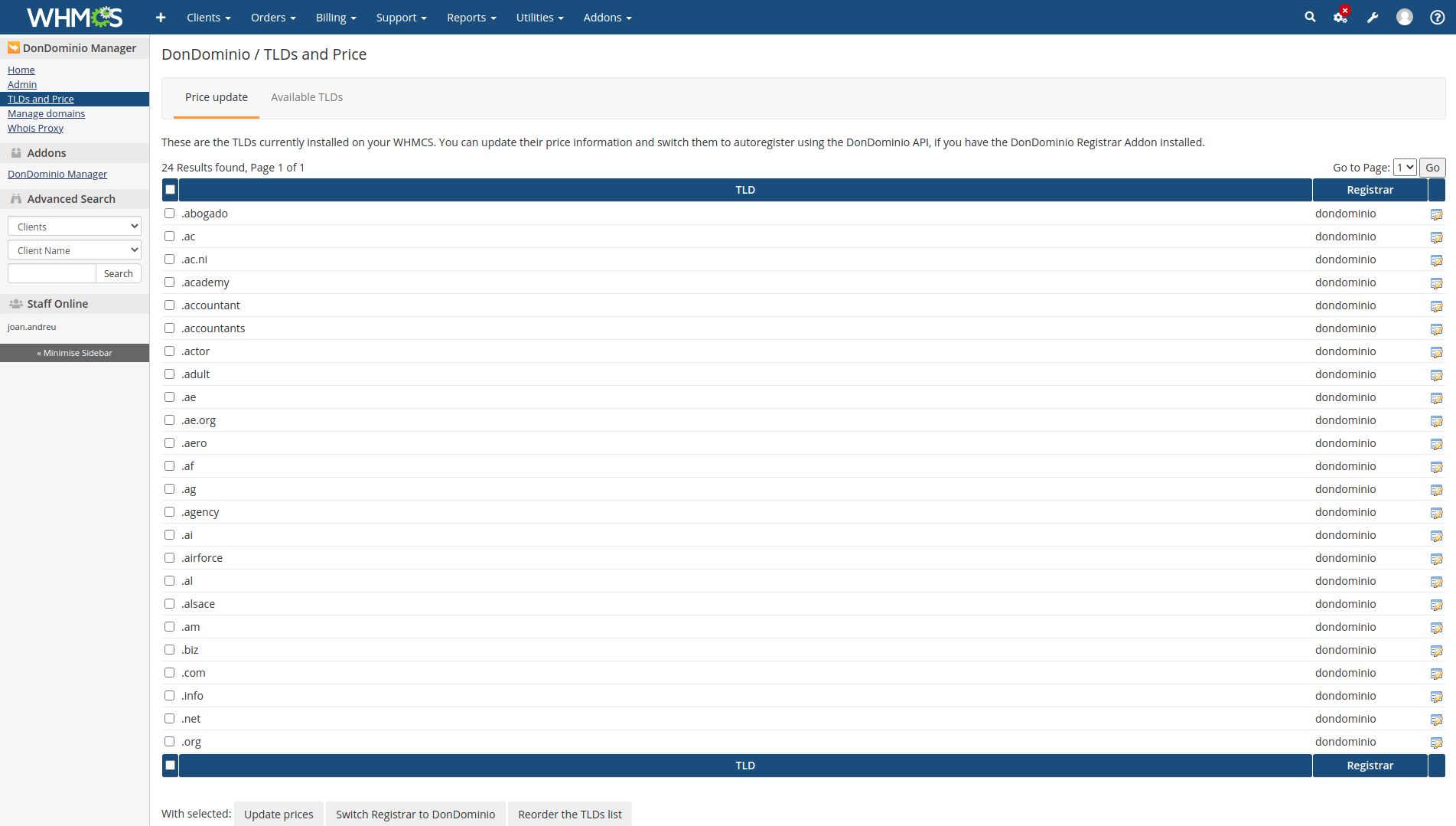This screenshot has width=1456, height=826.
Task: Check the .com TLD checkbox
Action: [169, 672]
